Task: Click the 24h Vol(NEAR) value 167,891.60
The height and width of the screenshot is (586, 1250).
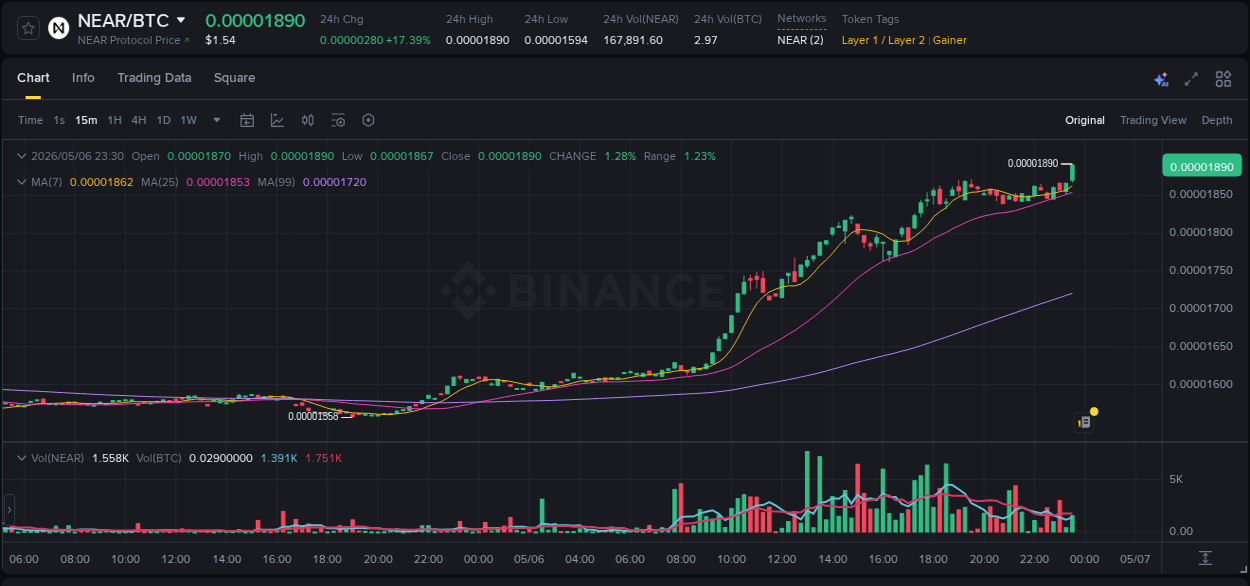Action: pyautogui.click(x=633, y=40)
